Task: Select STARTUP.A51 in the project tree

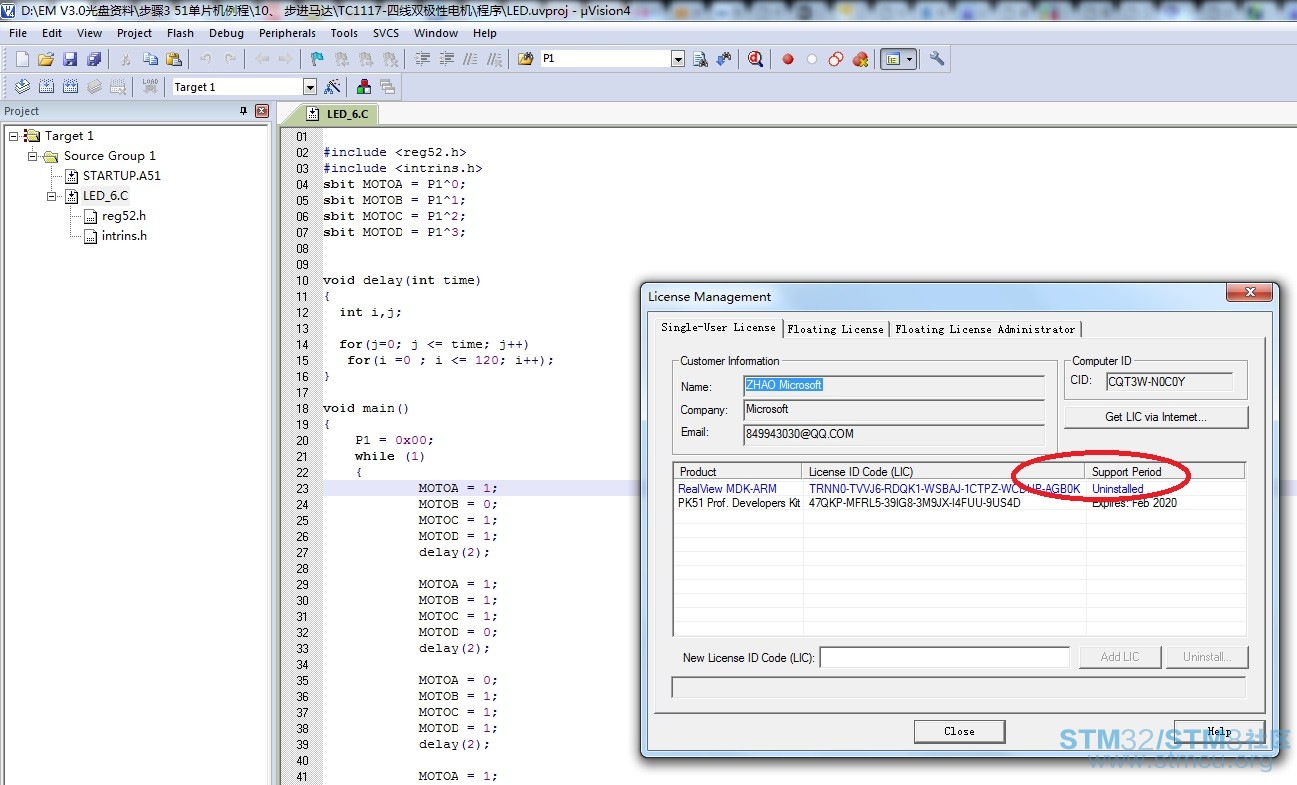Action: 121,175
